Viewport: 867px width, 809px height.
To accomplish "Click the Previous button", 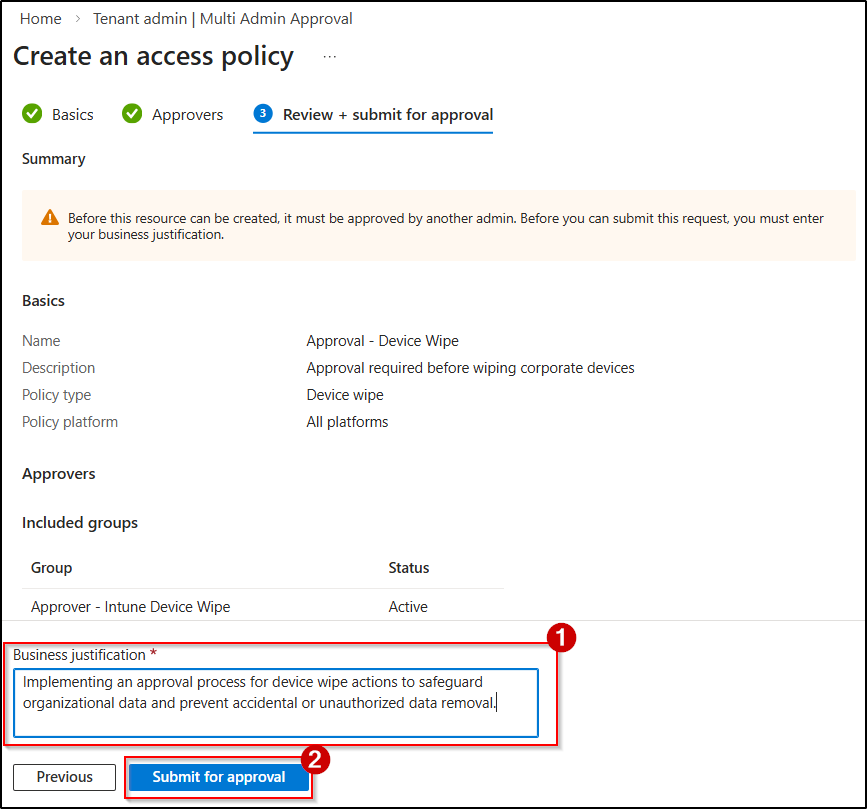I will click(64, 777).
